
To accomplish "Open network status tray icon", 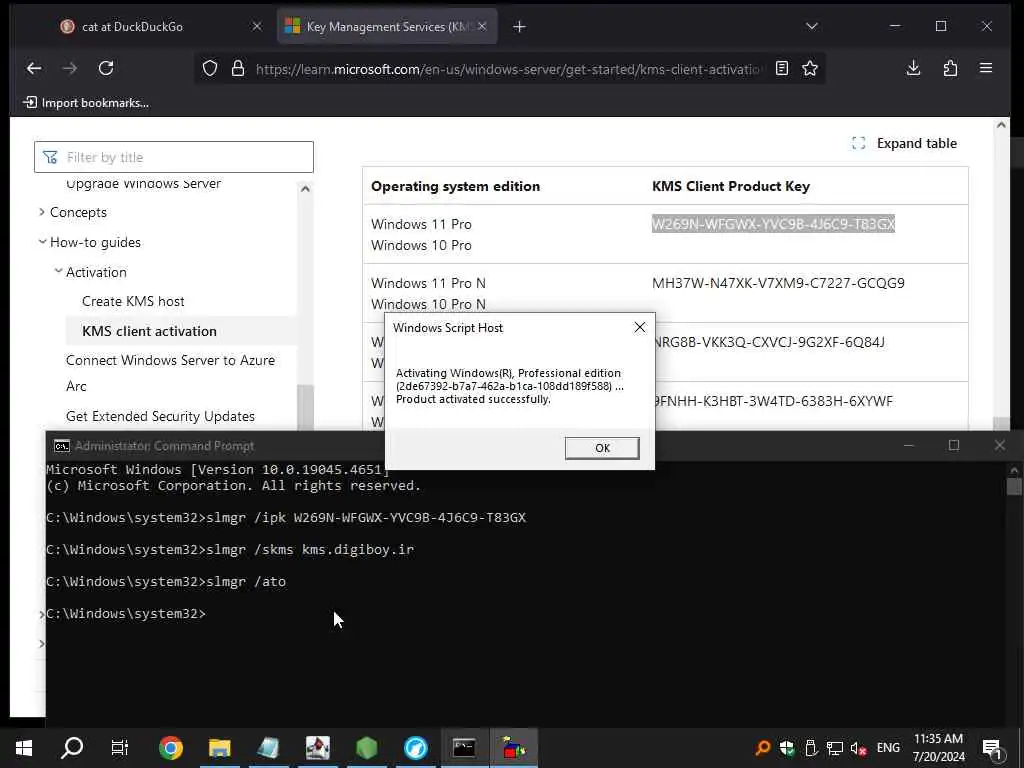I will [x=835, y=748].
